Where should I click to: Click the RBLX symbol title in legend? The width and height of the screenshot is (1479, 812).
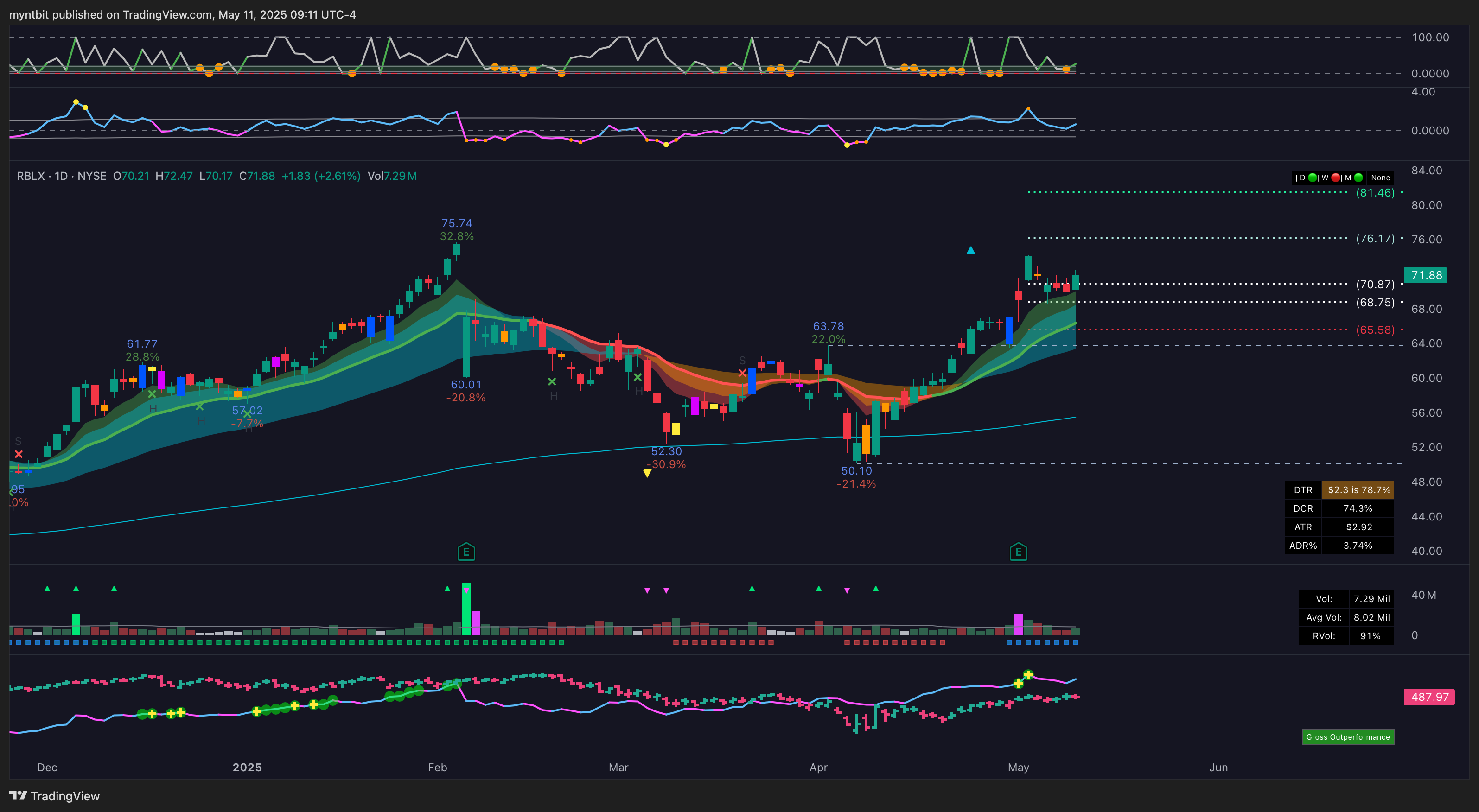click(31, 176)
